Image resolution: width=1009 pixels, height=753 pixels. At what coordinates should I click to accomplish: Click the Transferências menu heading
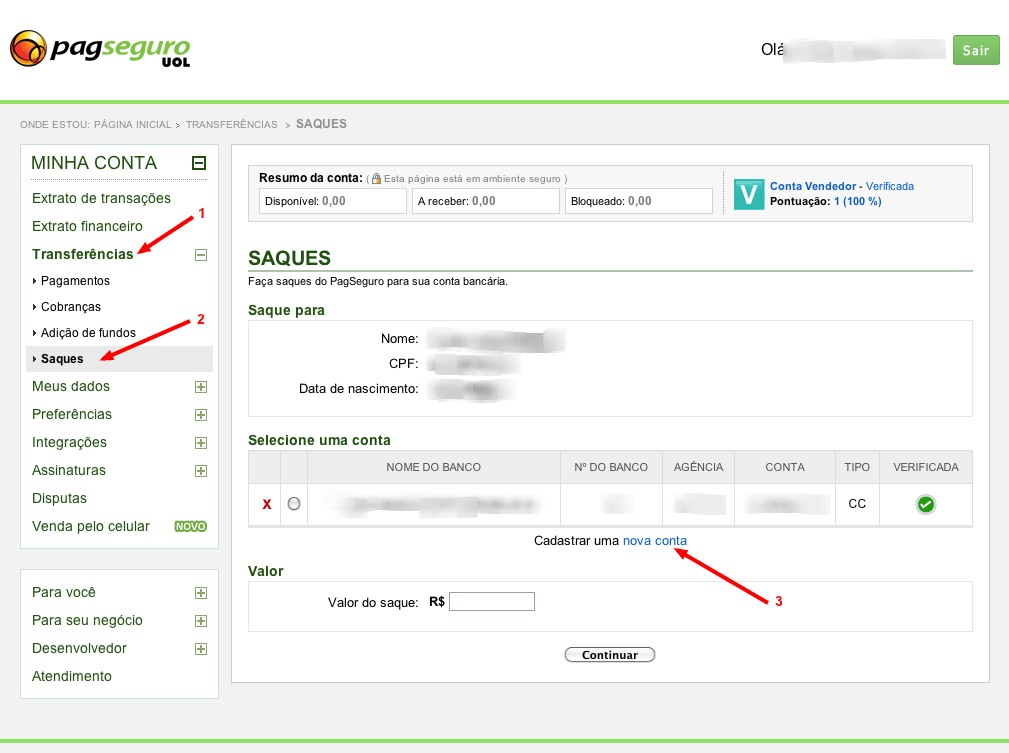pos(82,254)
